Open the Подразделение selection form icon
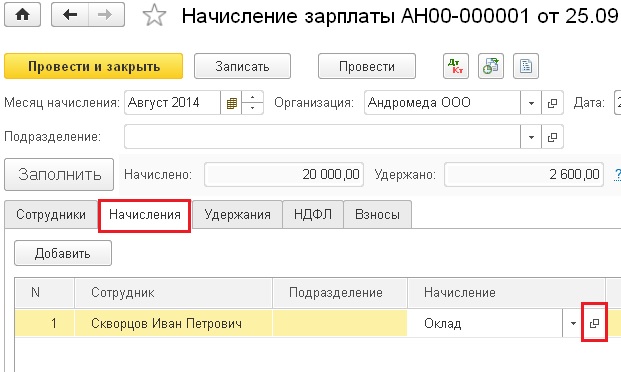The image size is (621, 372). (552, 137)
